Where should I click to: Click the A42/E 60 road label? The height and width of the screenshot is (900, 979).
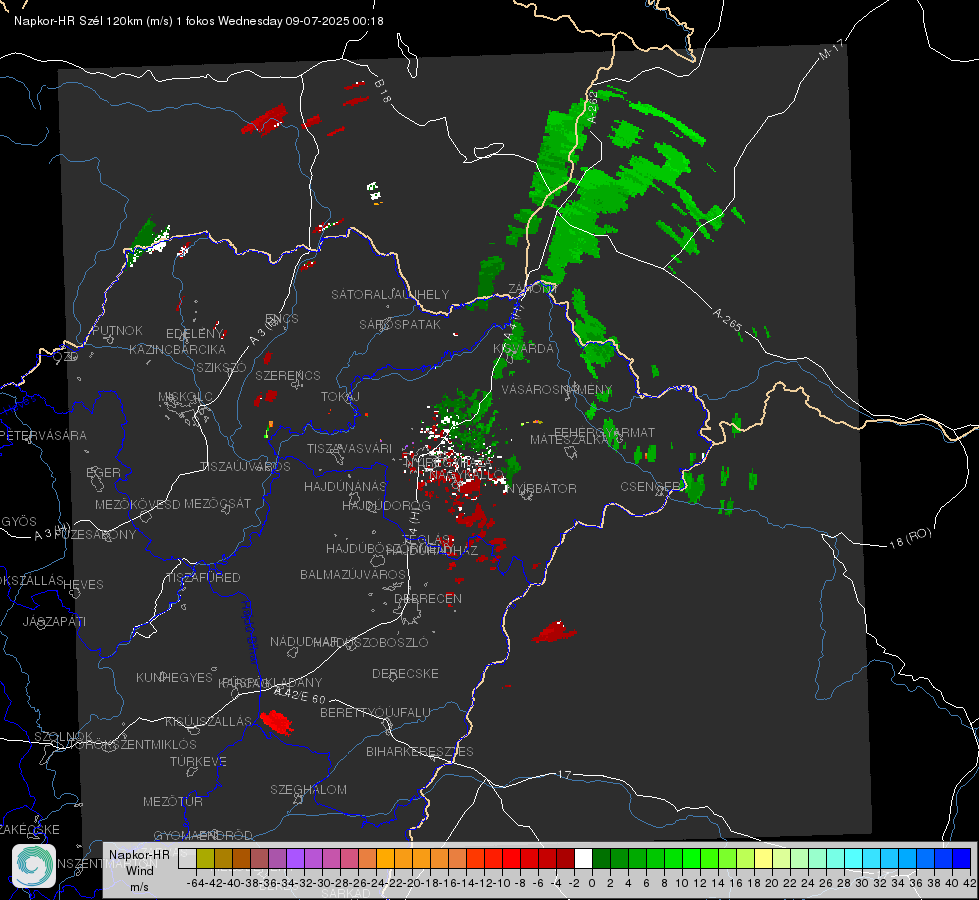[x=299, y=695]
